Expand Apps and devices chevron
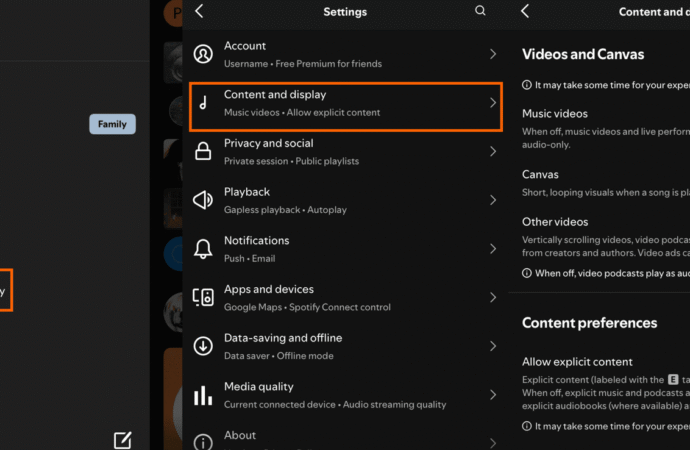The image size is (690, 450). coord(492,297)
